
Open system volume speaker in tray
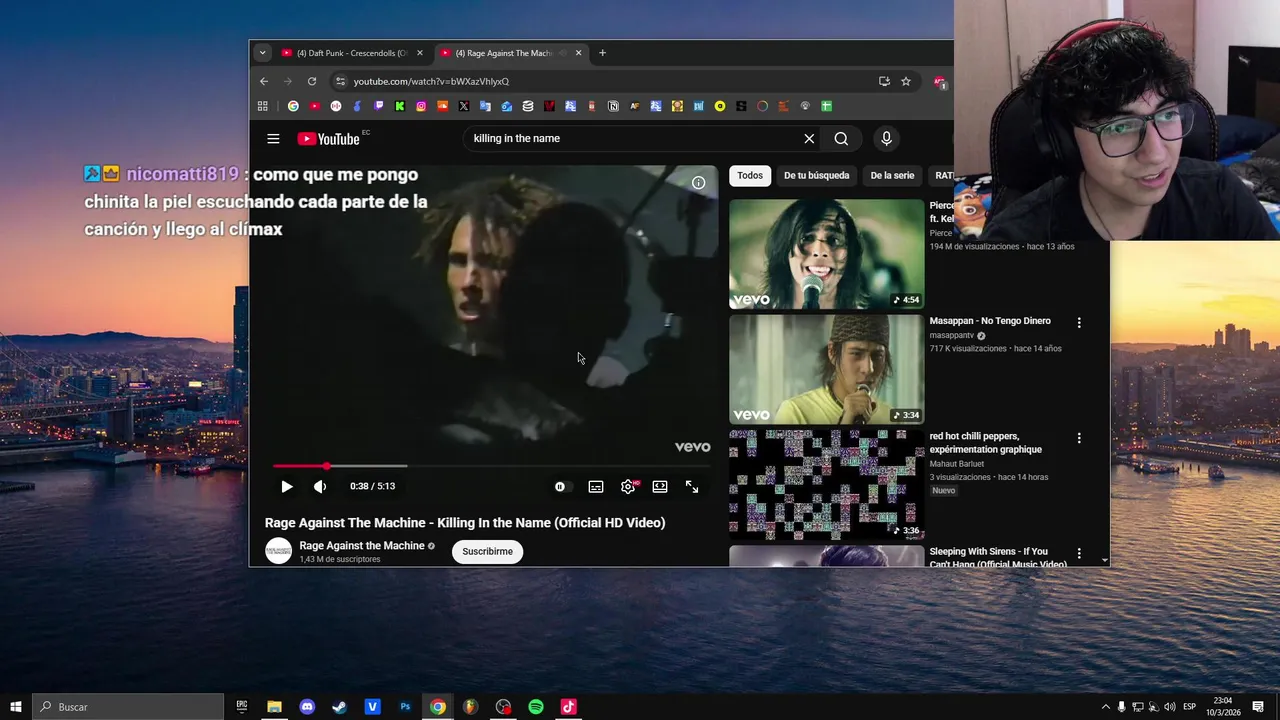(x=1169, y=707)
